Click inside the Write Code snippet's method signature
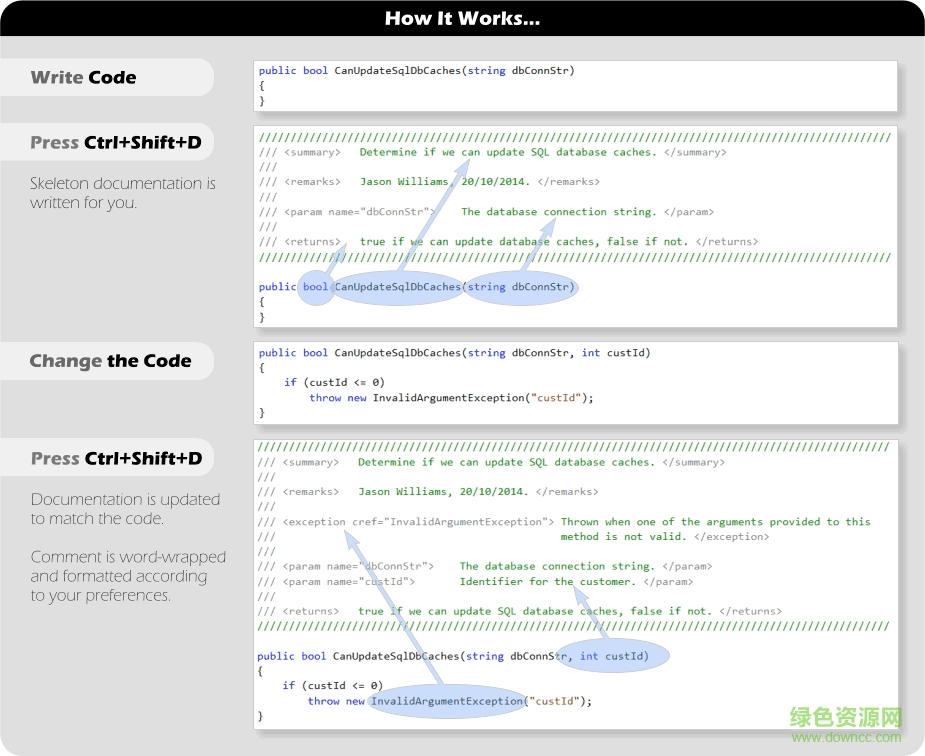Viewport: 925px width, 756px height. [x=416, y=71]
